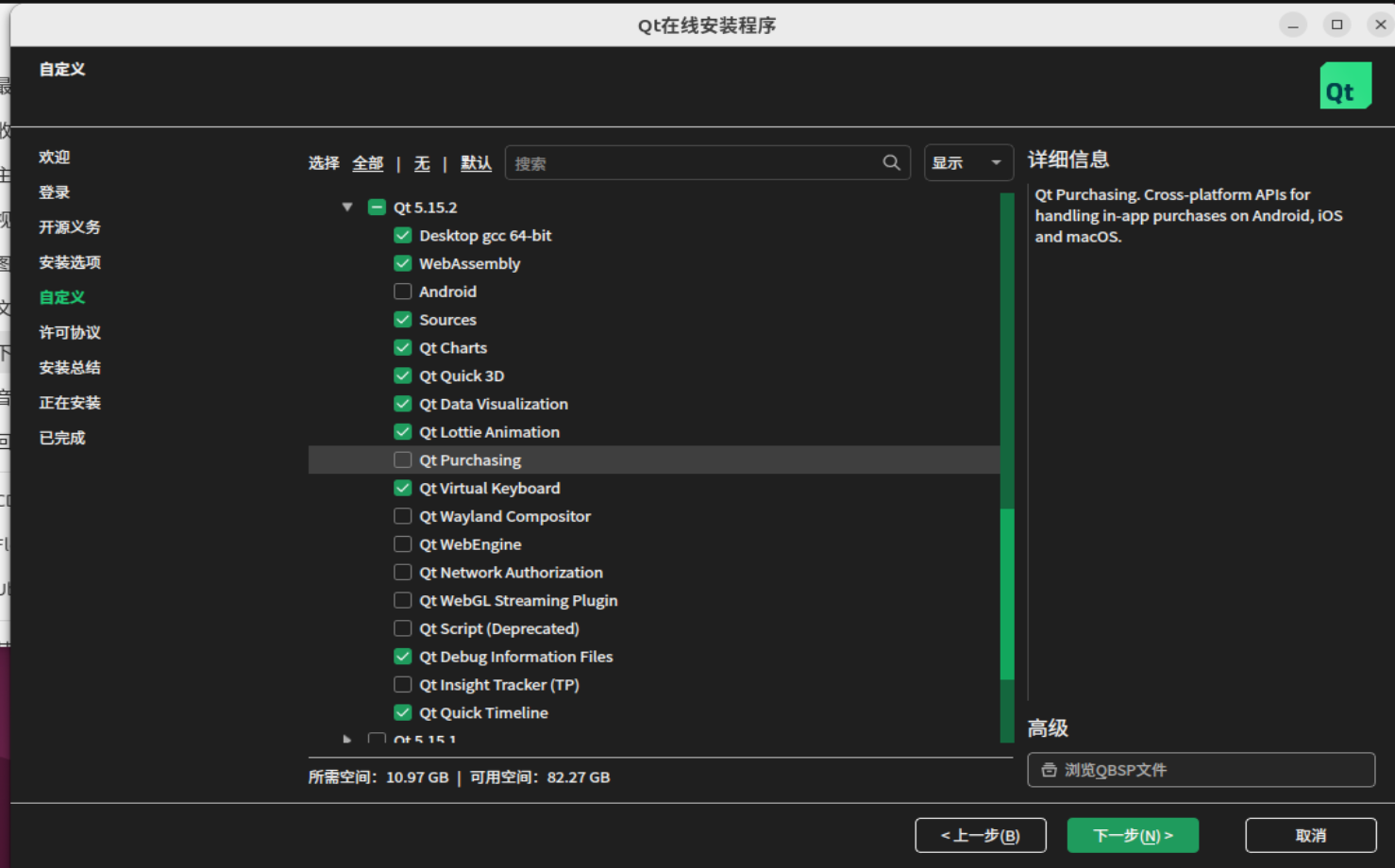Enable the Qt WebEngine checkbox
1395x868 pixels.
(402, 543)
